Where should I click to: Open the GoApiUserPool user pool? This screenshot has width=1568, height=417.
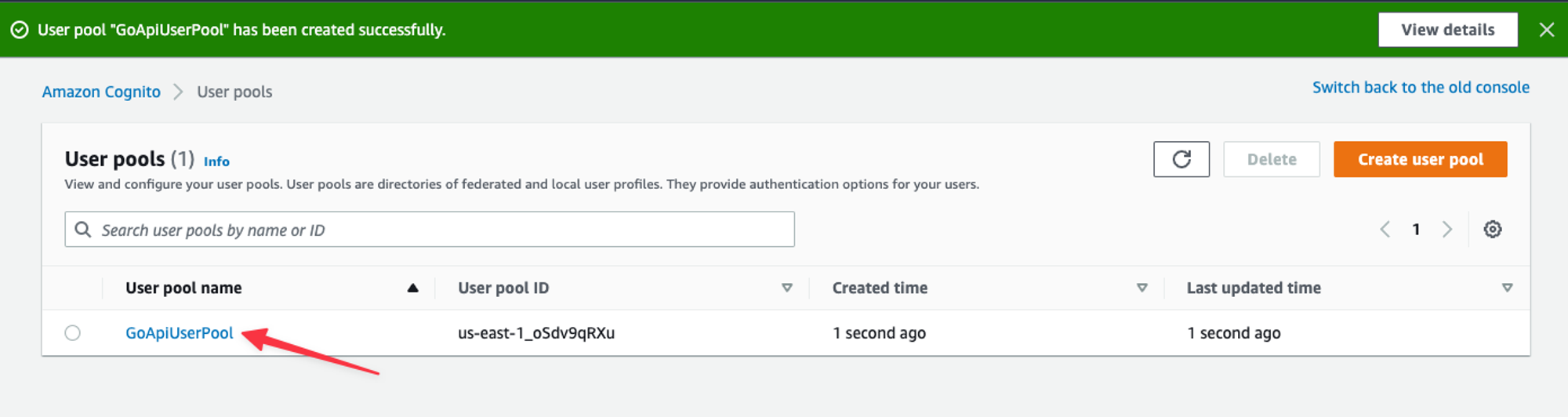pyautogui.click(x=180, y=333)
